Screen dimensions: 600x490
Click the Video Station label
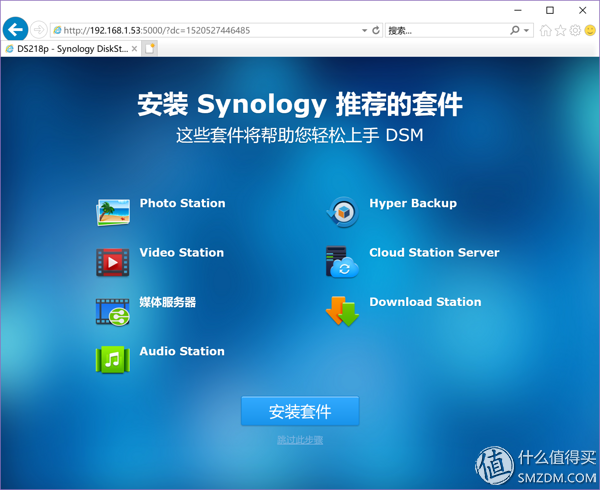coord(182,252)
